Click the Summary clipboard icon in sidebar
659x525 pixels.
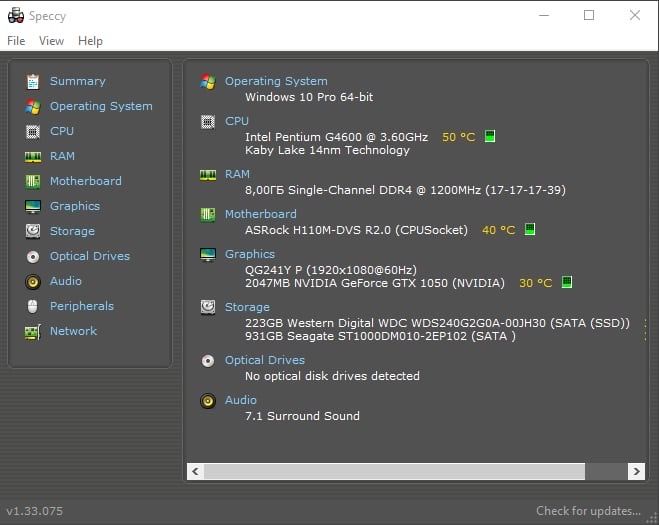tap(33, 82)
